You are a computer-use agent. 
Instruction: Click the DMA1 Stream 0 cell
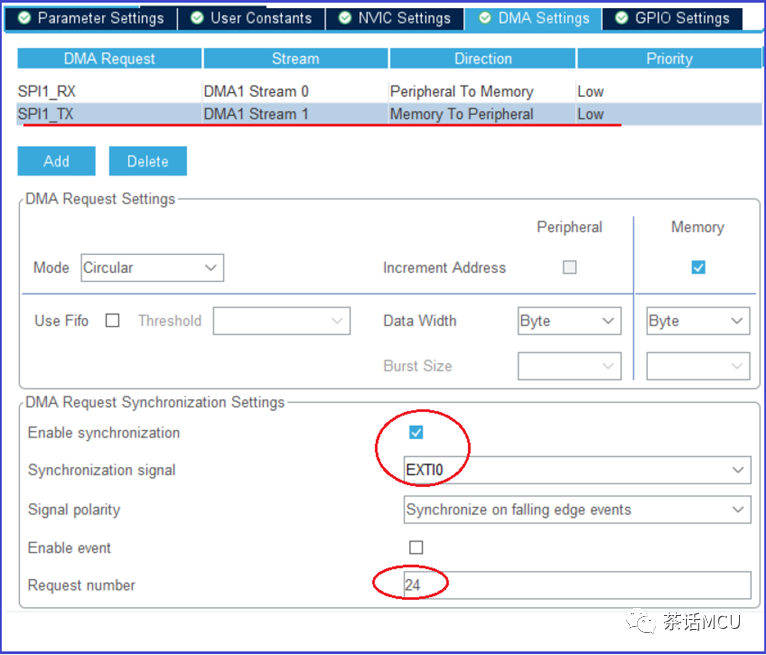[295, 91]
